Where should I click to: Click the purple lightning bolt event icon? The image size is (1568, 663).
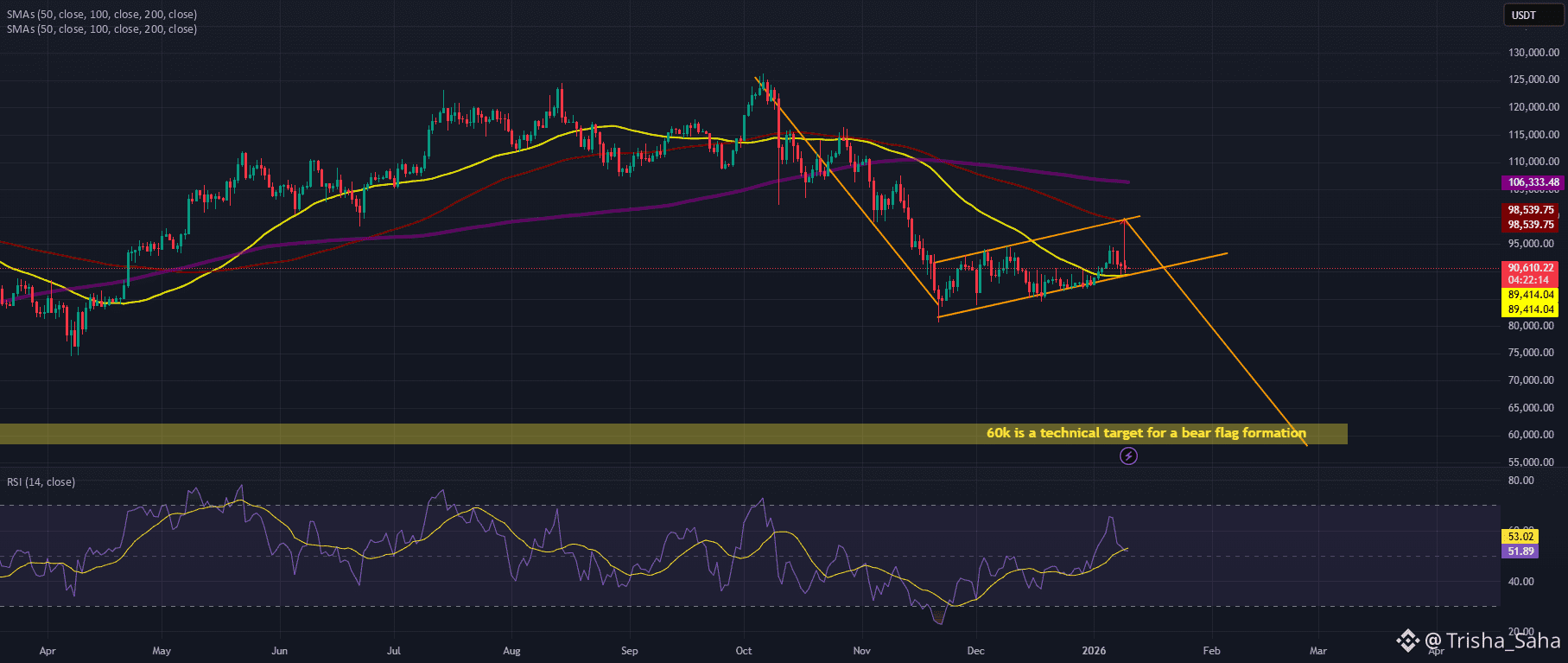click(x=1128, y=456)
